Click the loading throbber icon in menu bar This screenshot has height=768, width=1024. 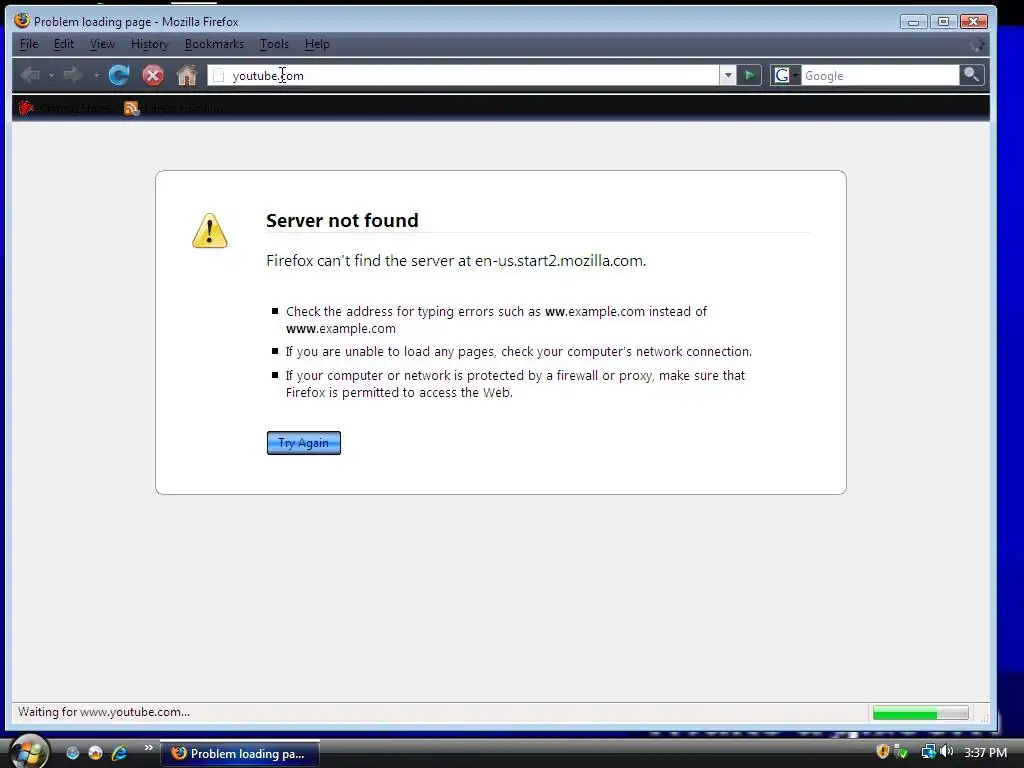pos(977,45)
